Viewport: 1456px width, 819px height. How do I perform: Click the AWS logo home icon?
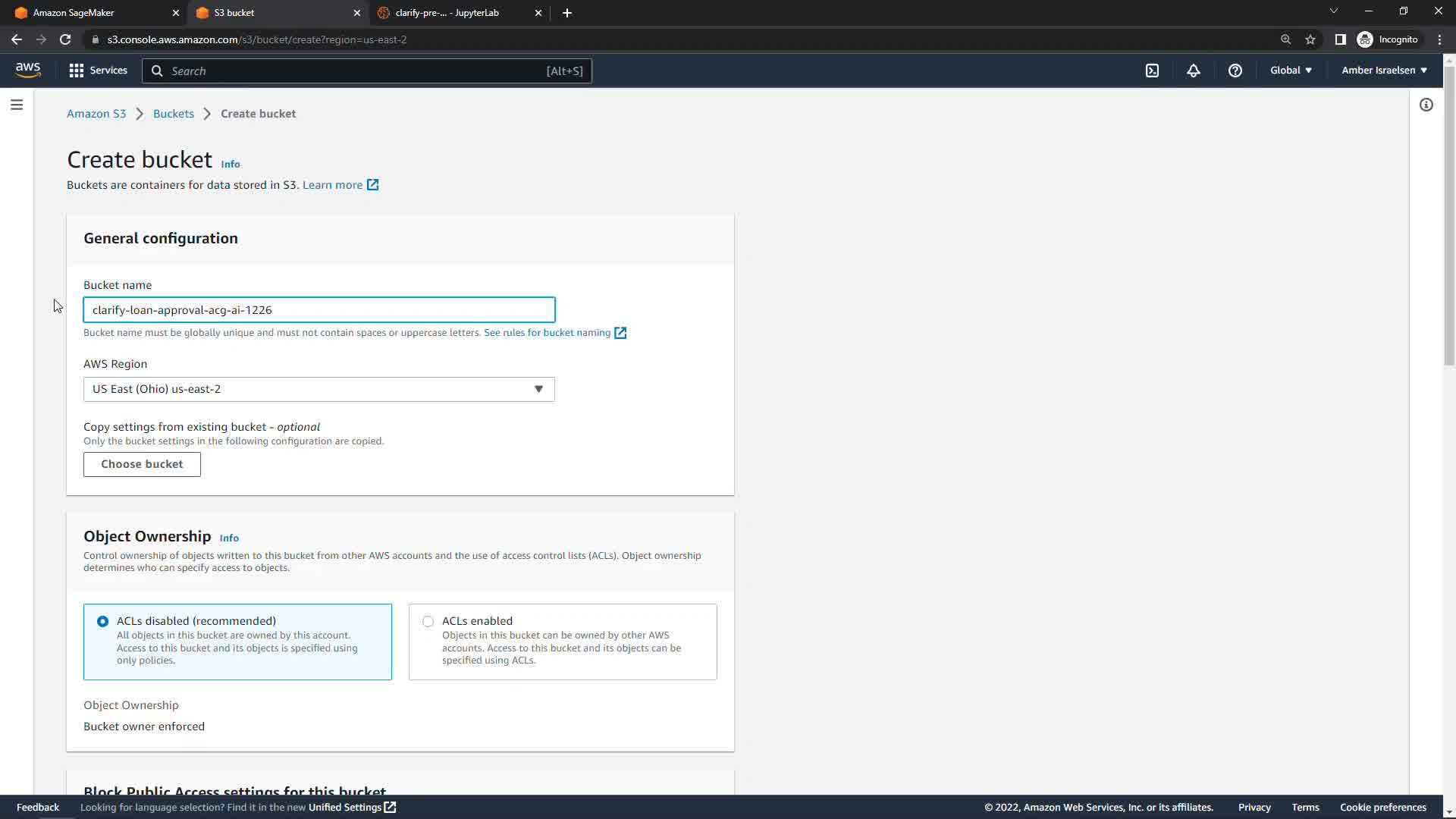tap(28, 70)
